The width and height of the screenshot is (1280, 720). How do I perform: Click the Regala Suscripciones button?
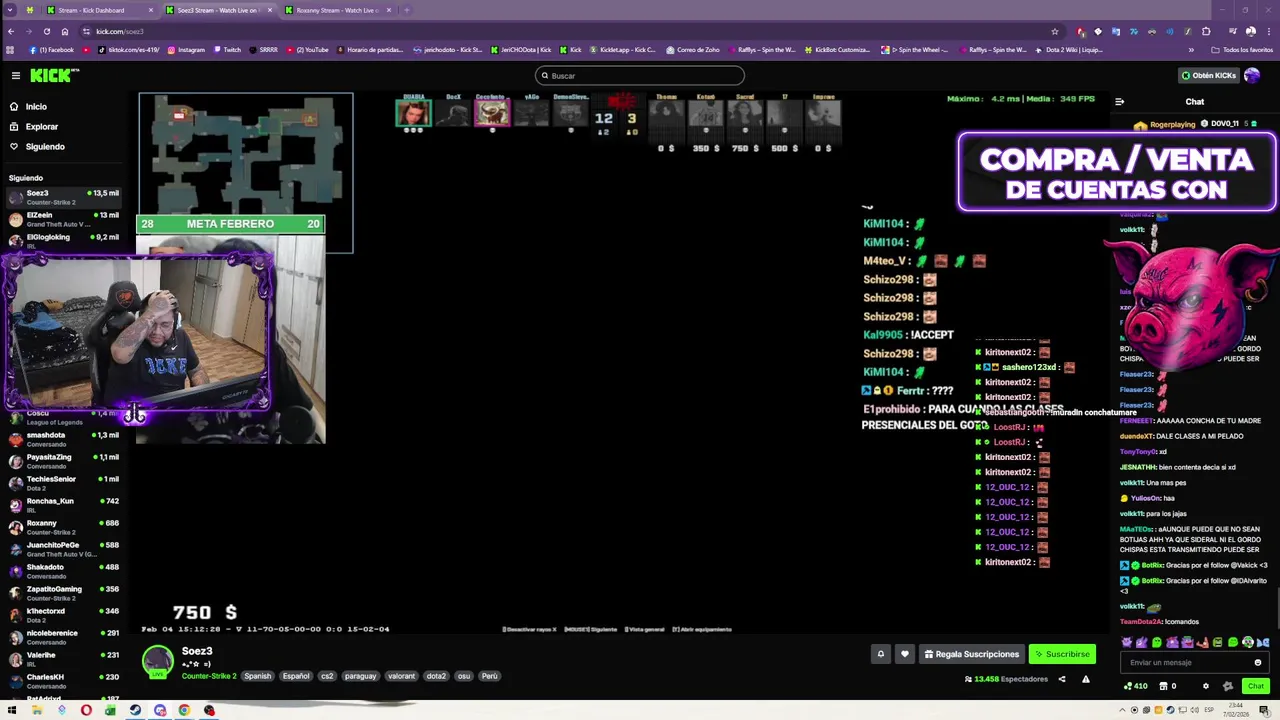point(971,654)
